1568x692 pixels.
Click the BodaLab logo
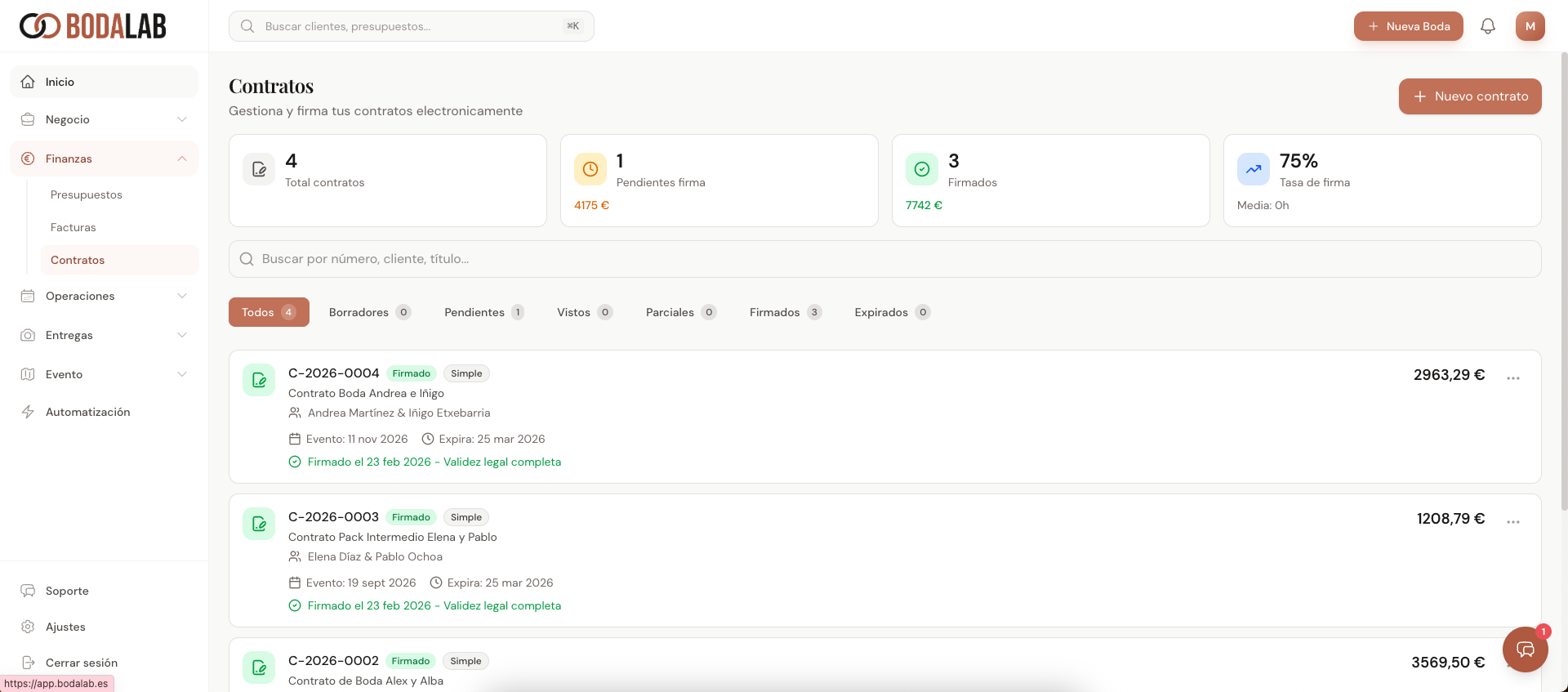pos(93,26)
